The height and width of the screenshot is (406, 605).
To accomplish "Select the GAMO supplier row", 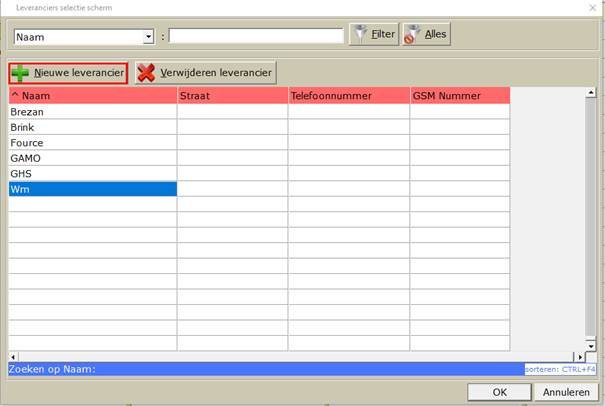I will click(259, 158).
